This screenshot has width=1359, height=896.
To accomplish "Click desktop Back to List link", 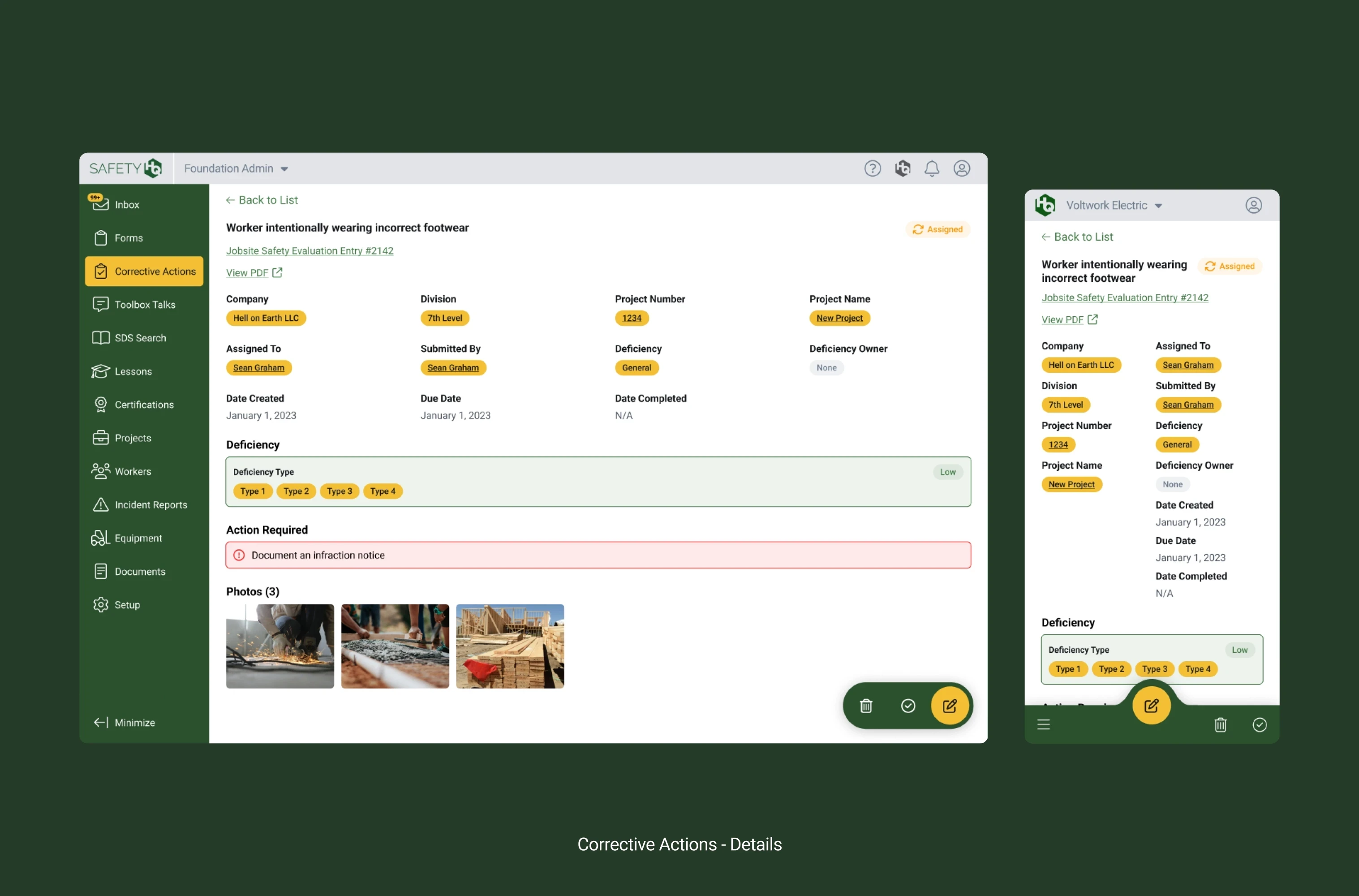I will 262,200.
